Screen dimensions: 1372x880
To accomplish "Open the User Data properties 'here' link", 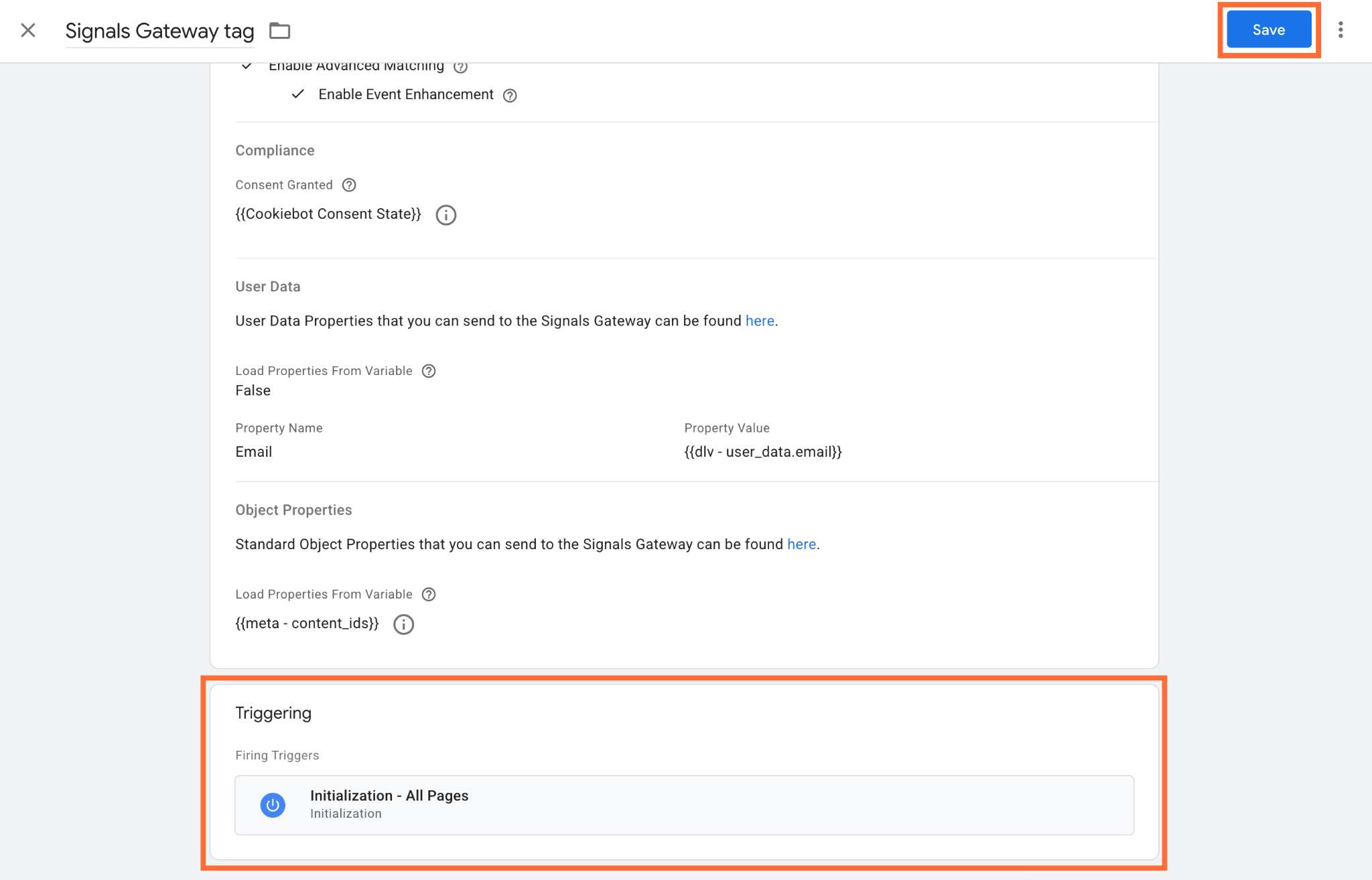I will pos(760,321).
